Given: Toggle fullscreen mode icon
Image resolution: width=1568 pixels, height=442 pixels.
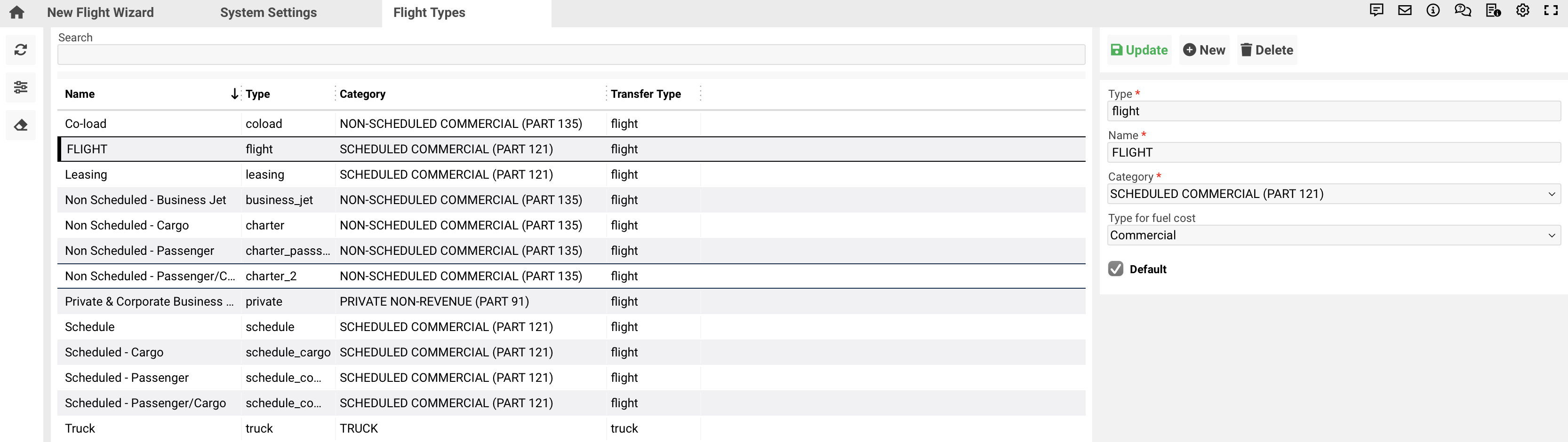Looking at the screenshot, I should click(x=1551, y=10).
